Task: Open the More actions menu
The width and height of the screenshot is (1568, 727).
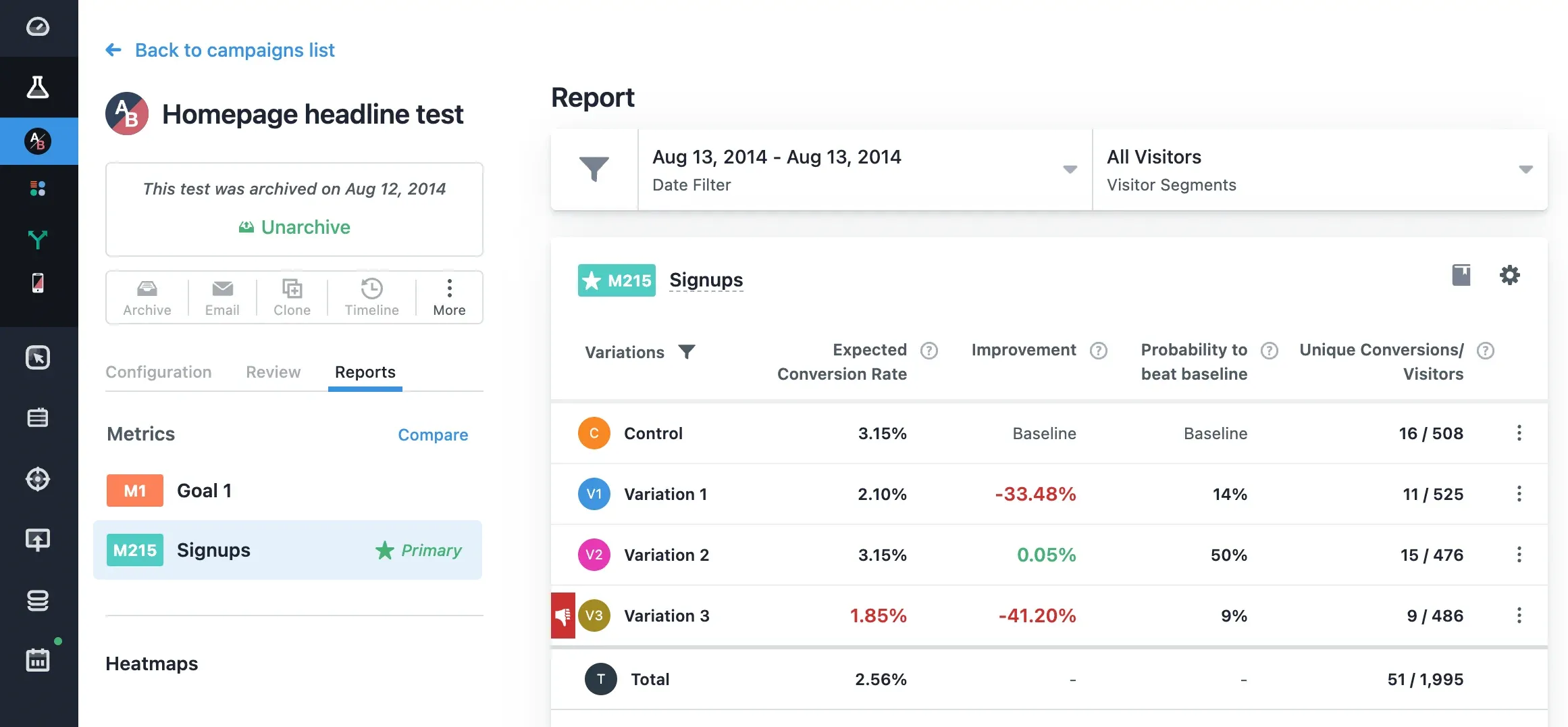Action: pos(449,297)
